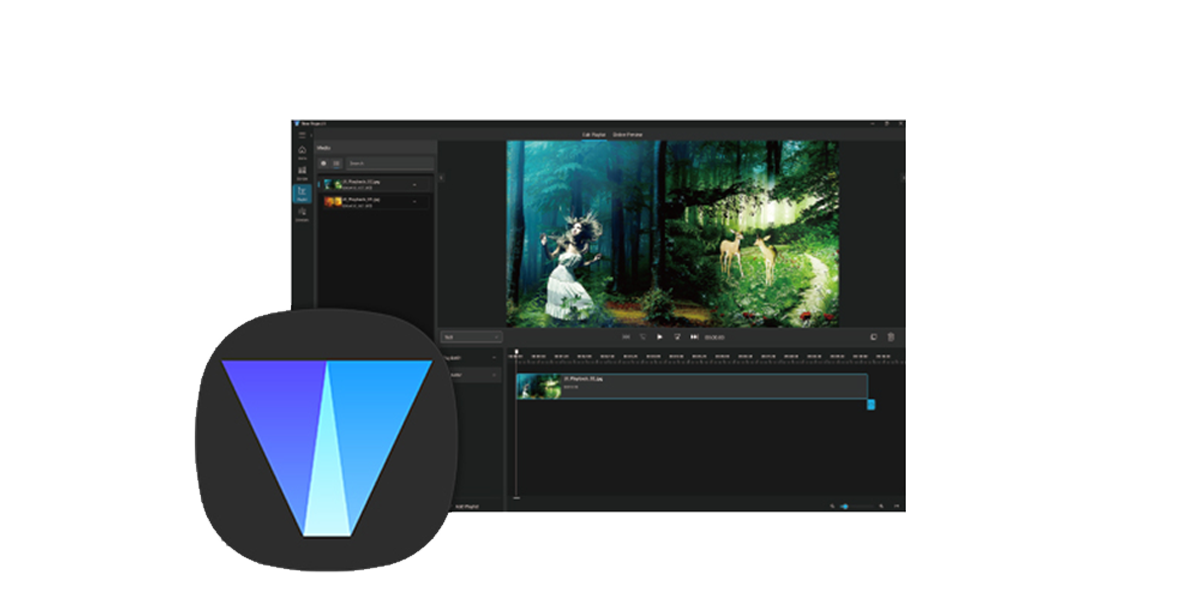
Task: Open the sidebar hamburger menu icon
Action: click(302, 132)
